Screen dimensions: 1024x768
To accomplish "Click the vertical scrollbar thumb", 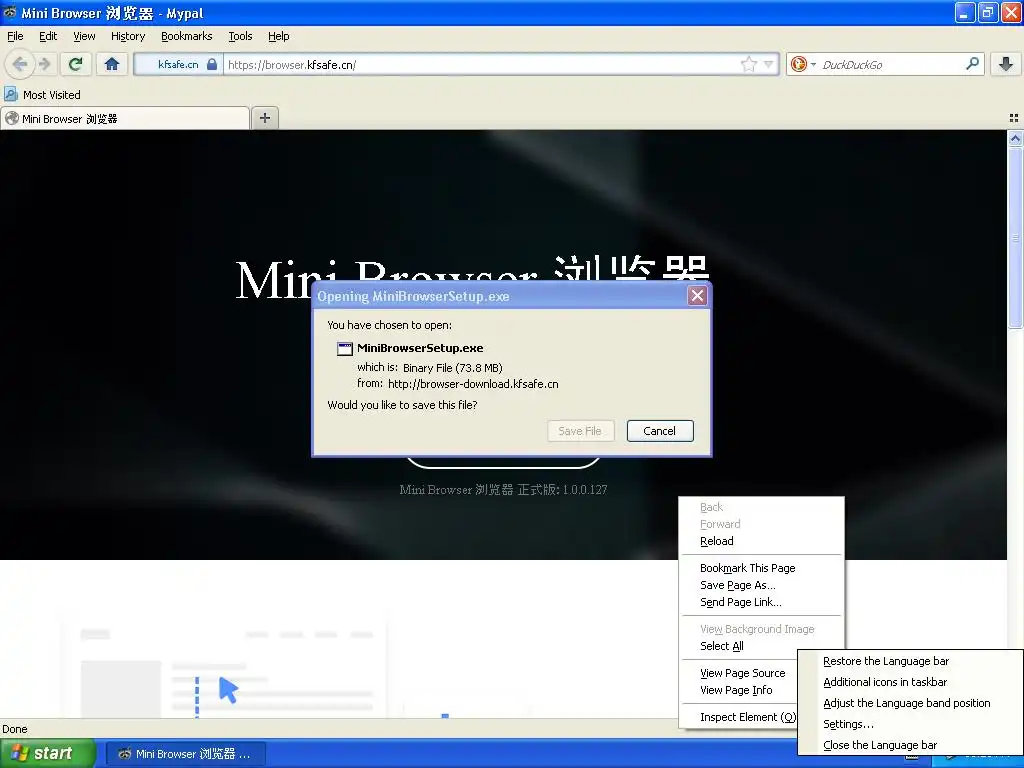I will pyautogui.click(x=1015, y=238).
